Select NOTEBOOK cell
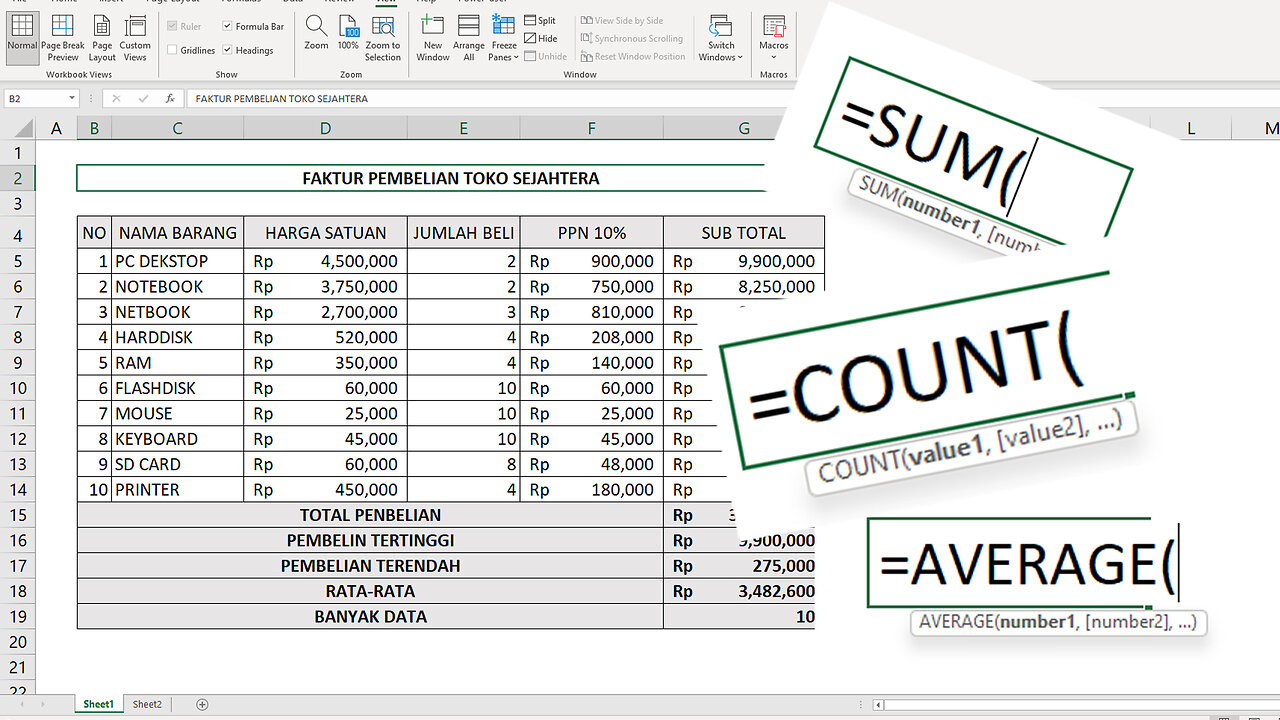The height and width of the screenshot is (720, 1280). (177, 287)
